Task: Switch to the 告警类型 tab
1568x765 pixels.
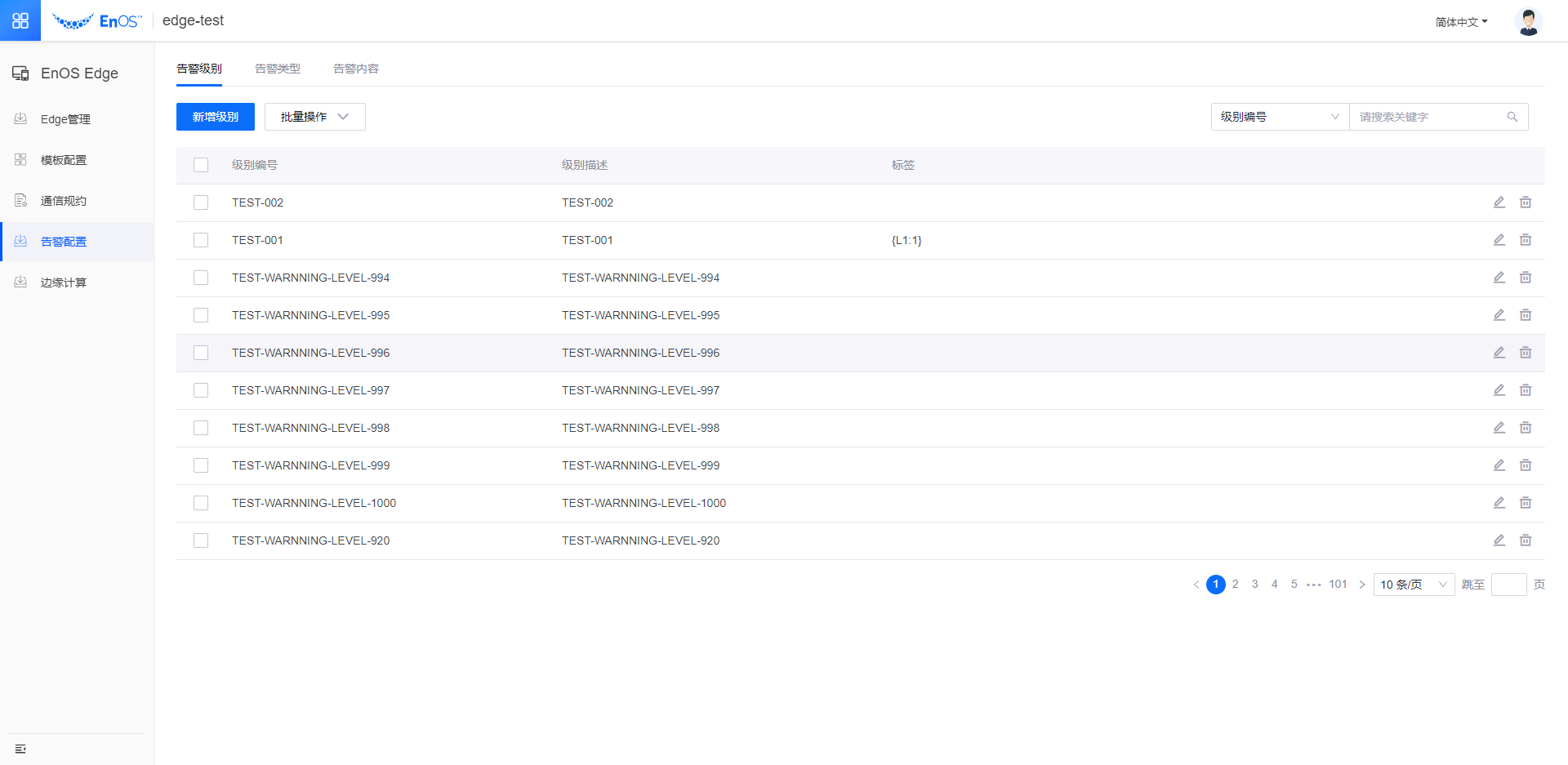Action: tap(278, 69)
